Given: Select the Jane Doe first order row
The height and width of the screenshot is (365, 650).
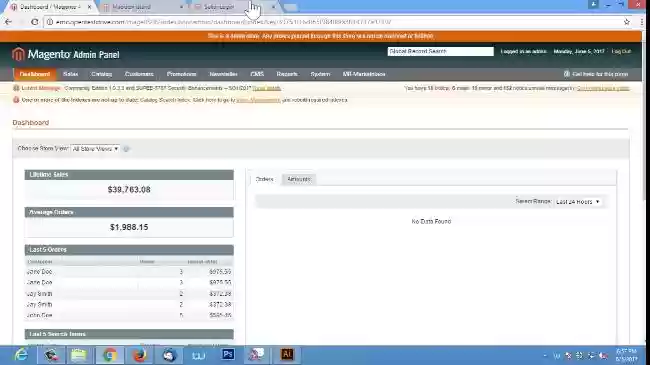Looking at the screenshot, I should point(129,272).
